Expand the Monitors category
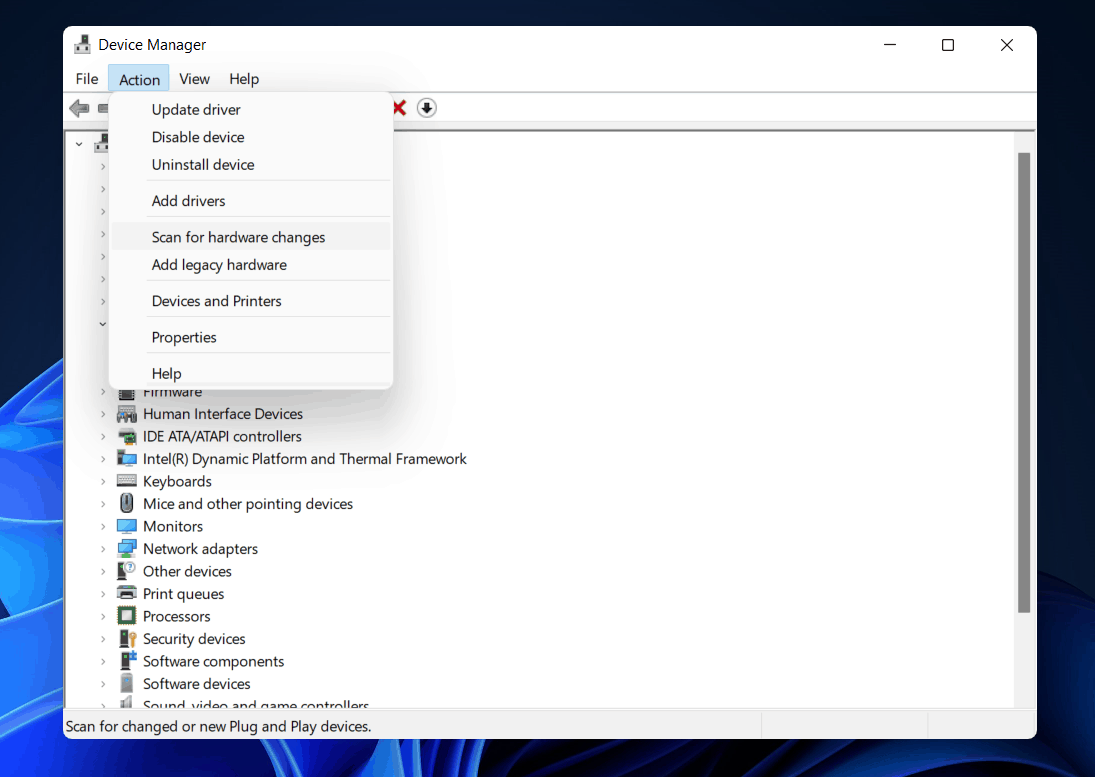Image resolution: width=1095 pixels, height=777 pixels. 103,526
